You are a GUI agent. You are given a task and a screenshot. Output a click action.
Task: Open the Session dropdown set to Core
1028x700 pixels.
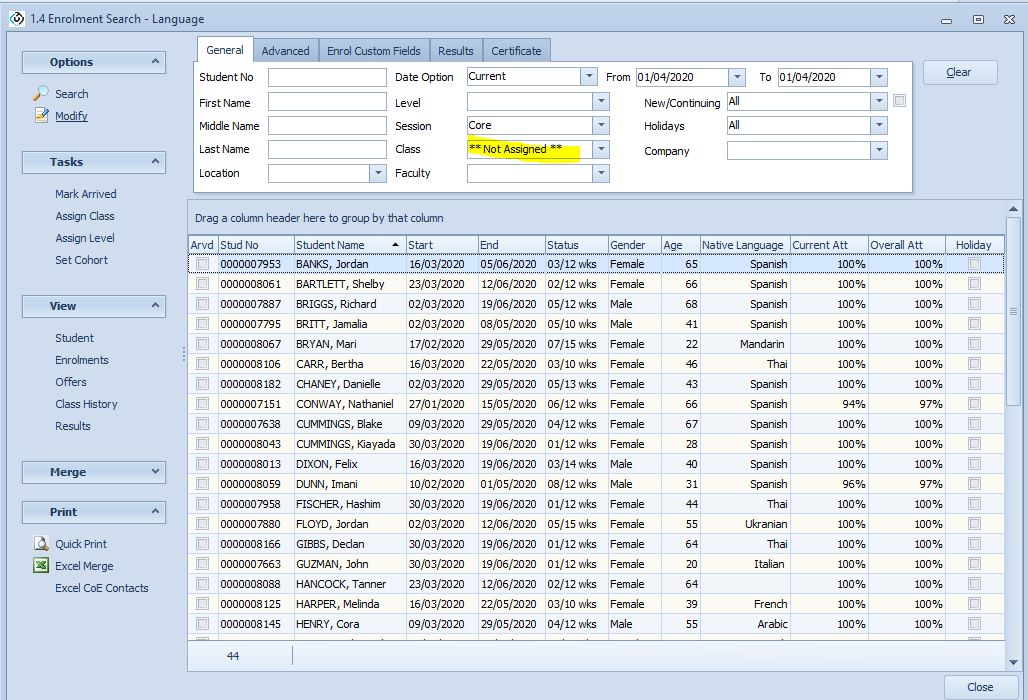click(600, 126)
